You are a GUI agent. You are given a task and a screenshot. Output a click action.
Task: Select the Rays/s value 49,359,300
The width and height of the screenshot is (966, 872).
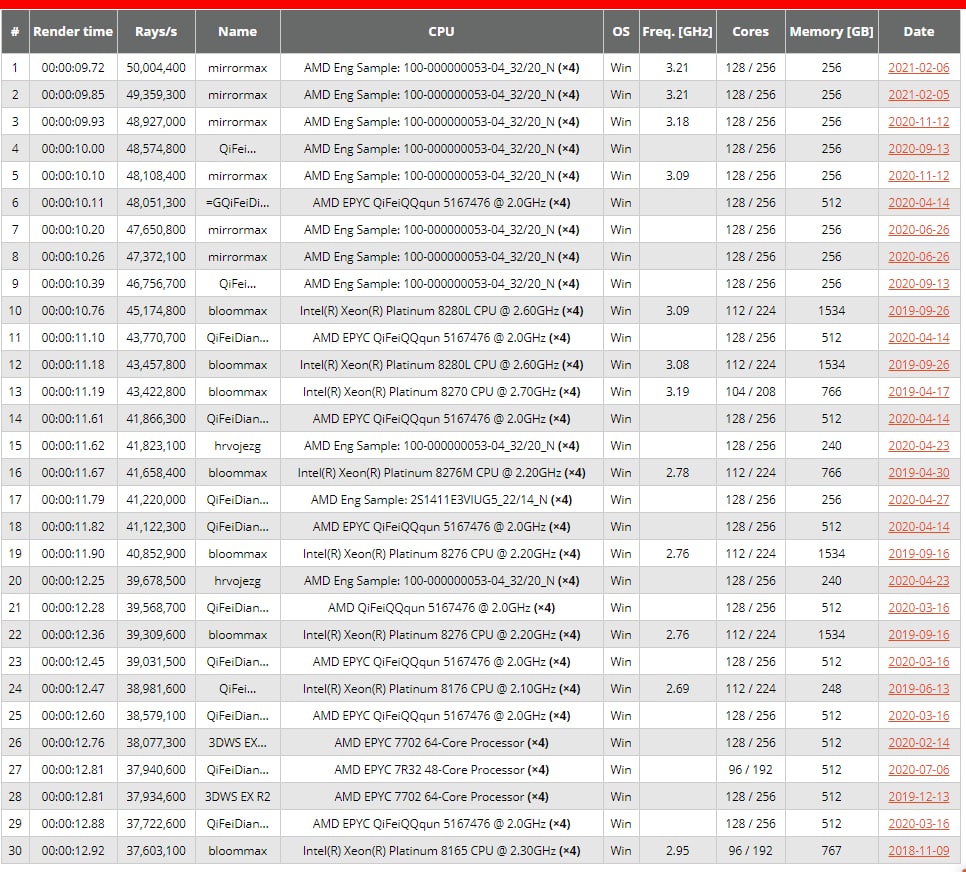[156, 95]
